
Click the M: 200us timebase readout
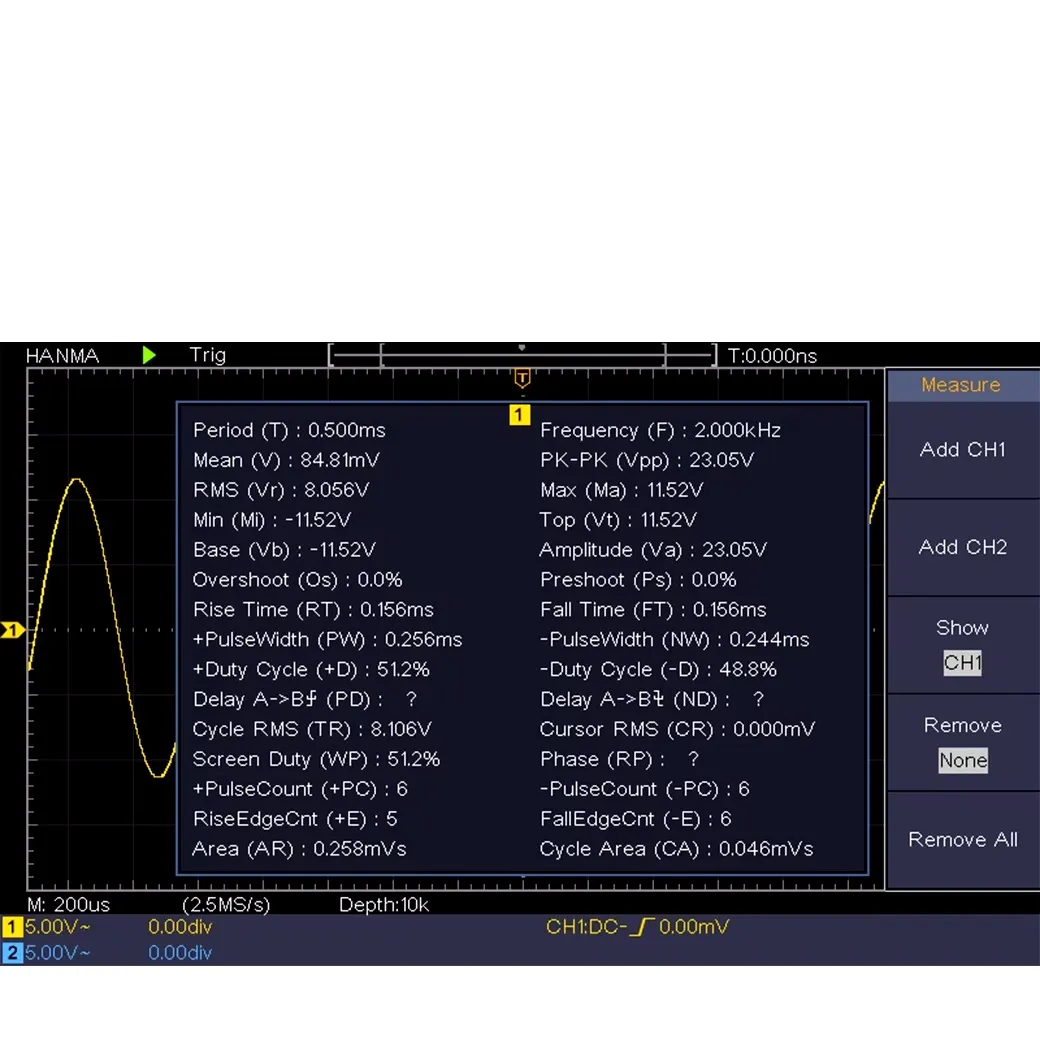(68, 905)
